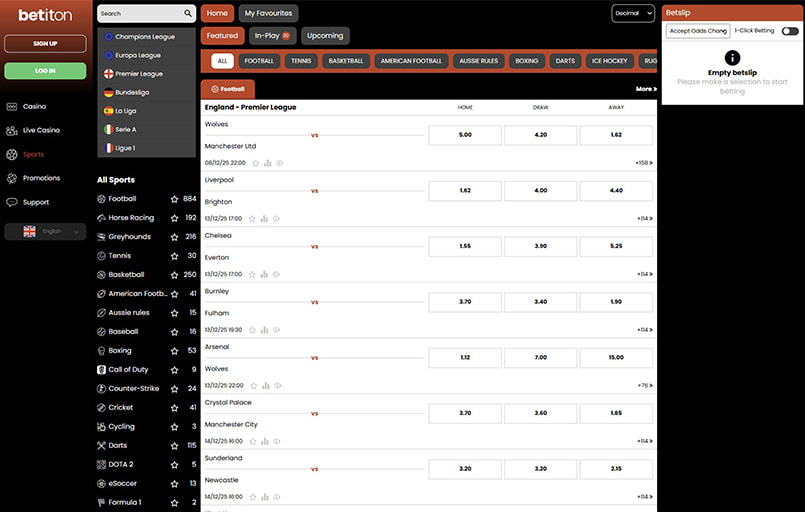Select the Premier League England flag icon
This screenshot has height=512, width=805.
point(108,74)
